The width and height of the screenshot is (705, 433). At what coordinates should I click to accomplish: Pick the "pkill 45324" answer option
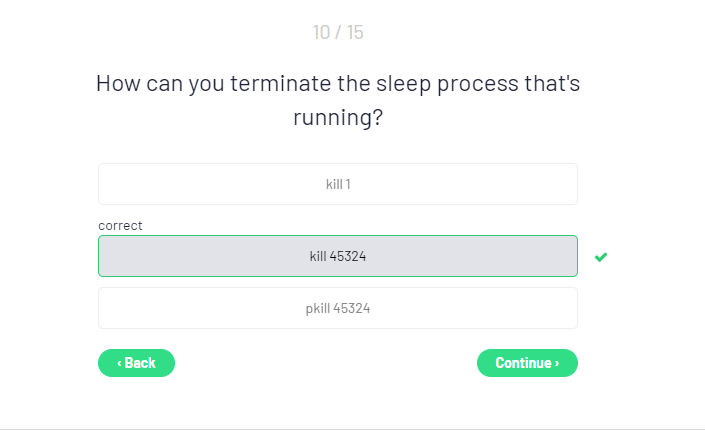tap(337, 308)
